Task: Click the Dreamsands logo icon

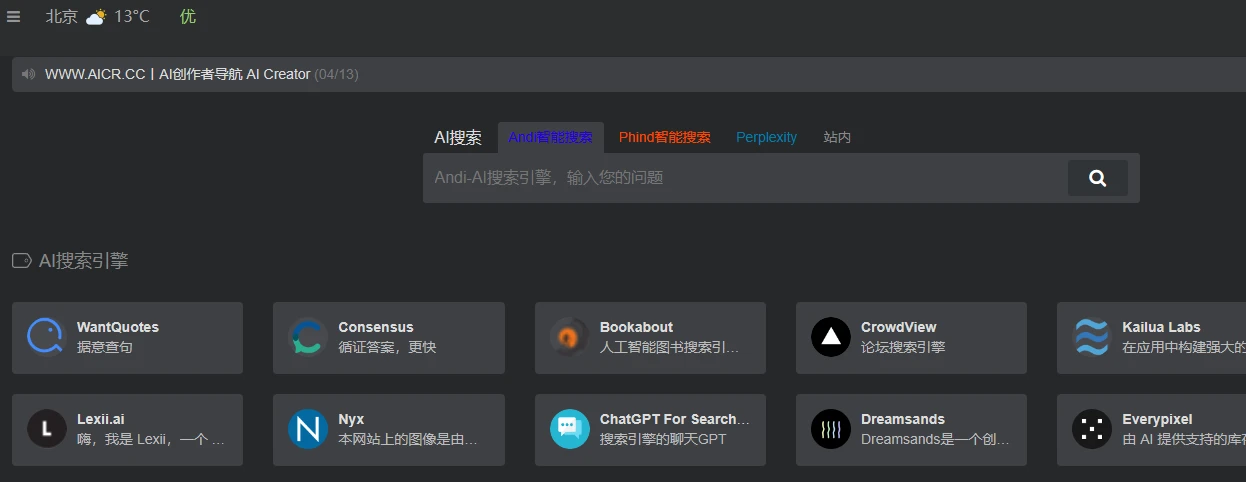Action: coord(831,430)
